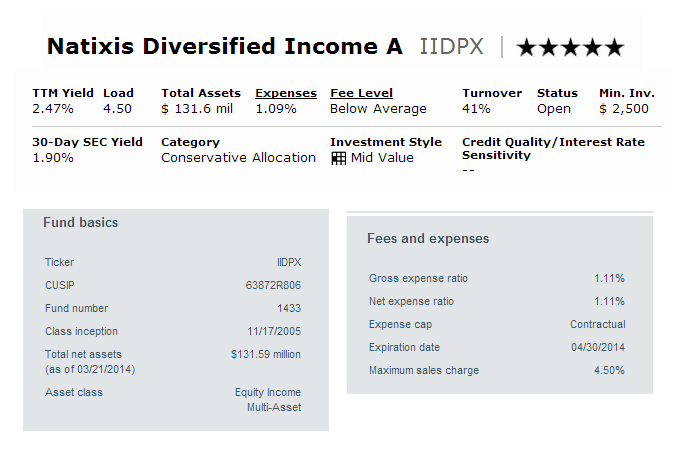Select the Turnover value 41%
The height and width of the screenshot is (461, 681).
[476, 109]
